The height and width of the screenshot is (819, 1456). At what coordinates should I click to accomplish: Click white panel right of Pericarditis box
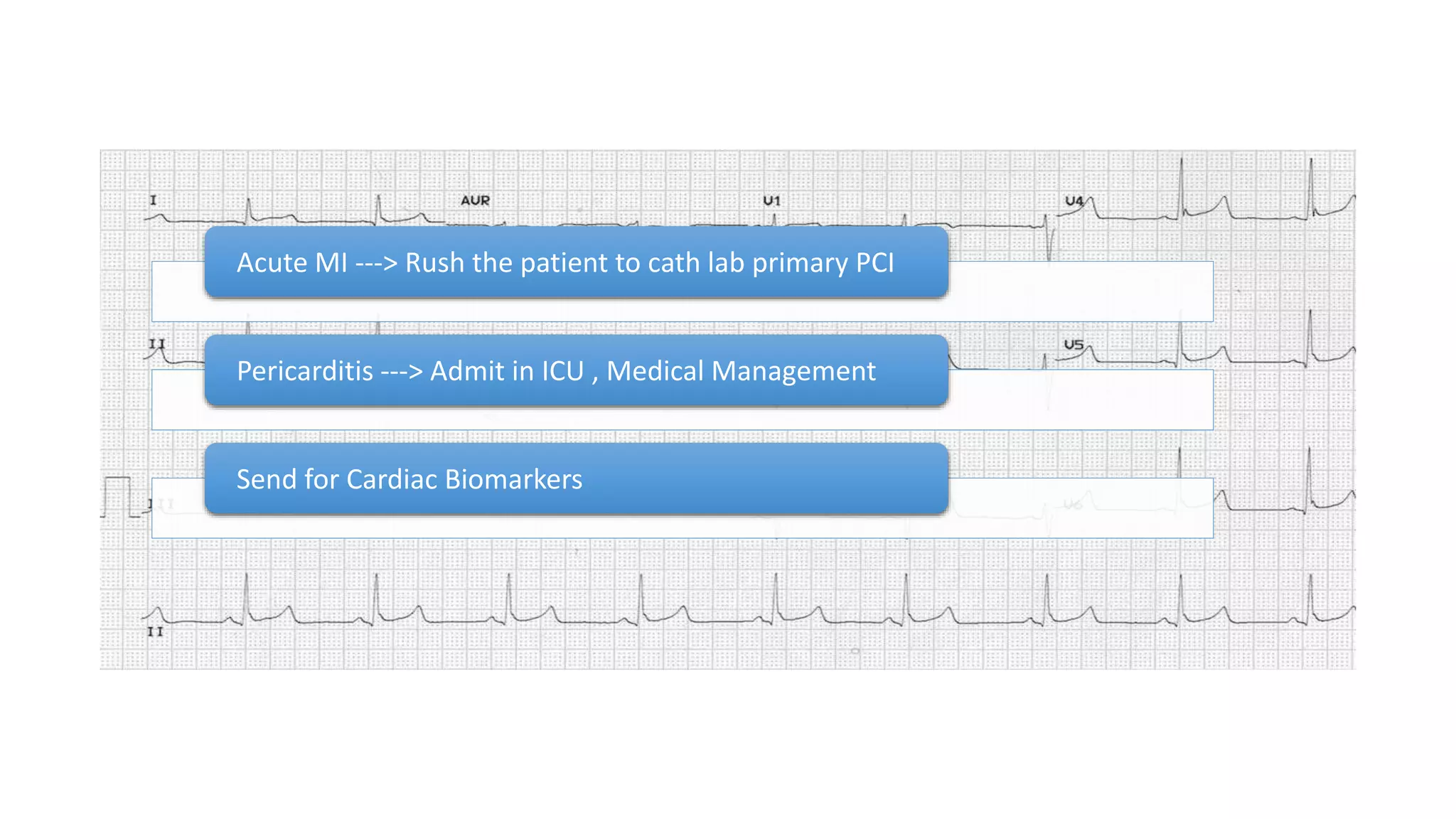pos(1081,400)
